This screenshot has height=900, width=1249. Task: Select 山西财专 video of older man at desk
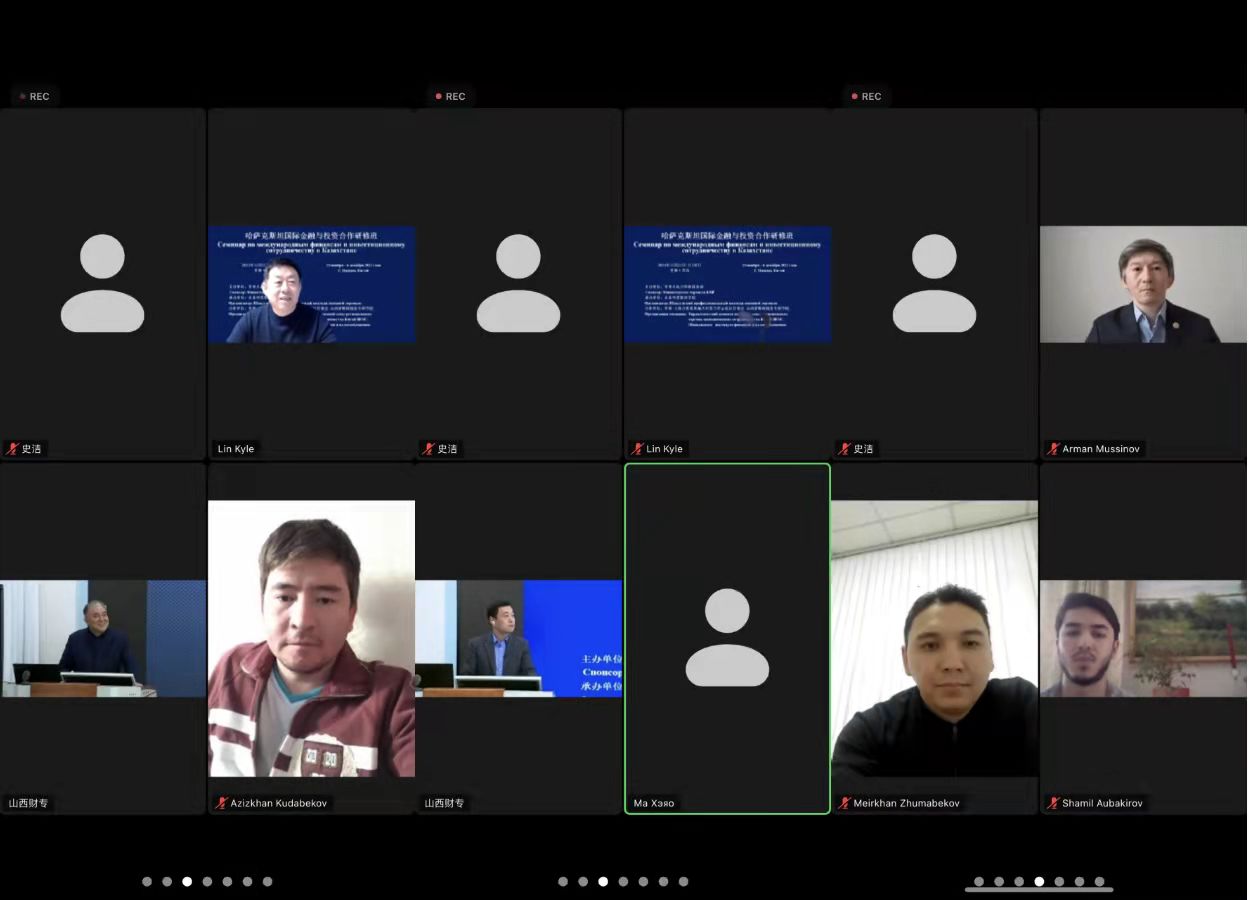(102, 638)
